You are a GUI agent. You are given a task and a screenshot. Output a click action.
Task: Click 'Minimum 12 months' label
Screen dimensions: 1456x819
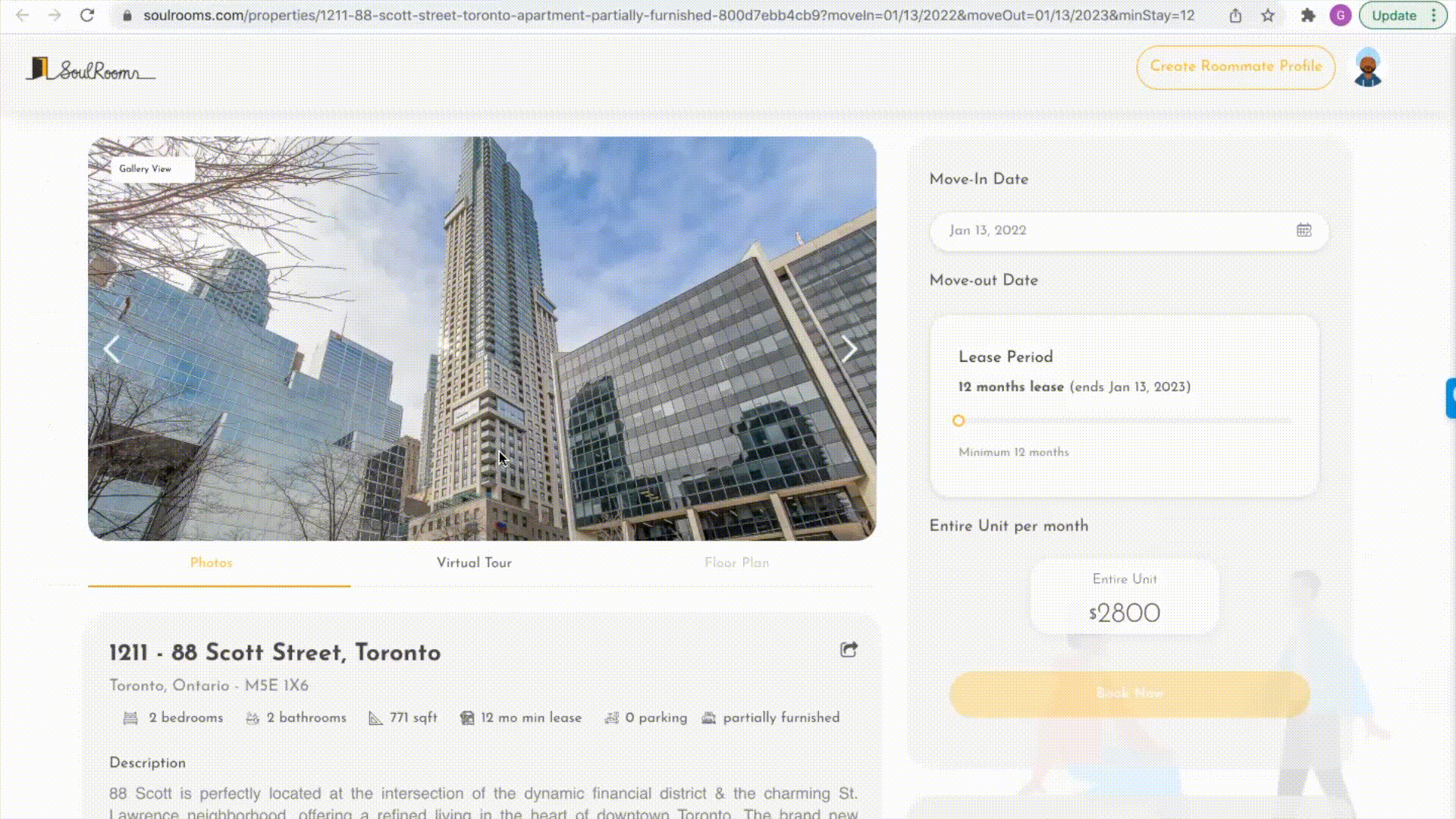pyautogui.click(x=1013, y=452)
